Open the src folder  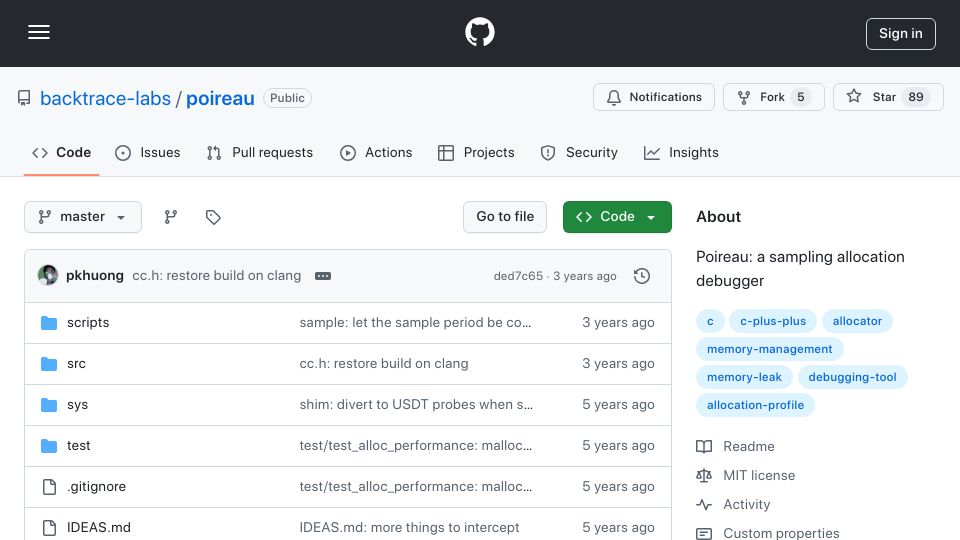[76, 364]
